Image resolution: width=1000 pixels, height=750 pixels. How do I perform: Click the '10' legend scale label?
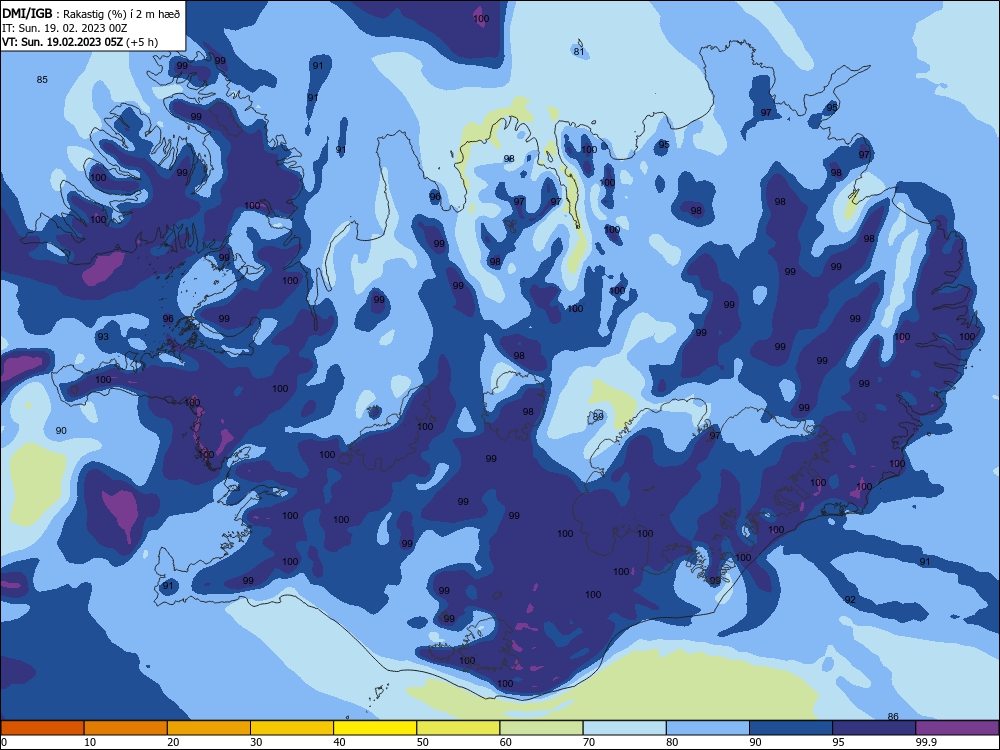90,742
